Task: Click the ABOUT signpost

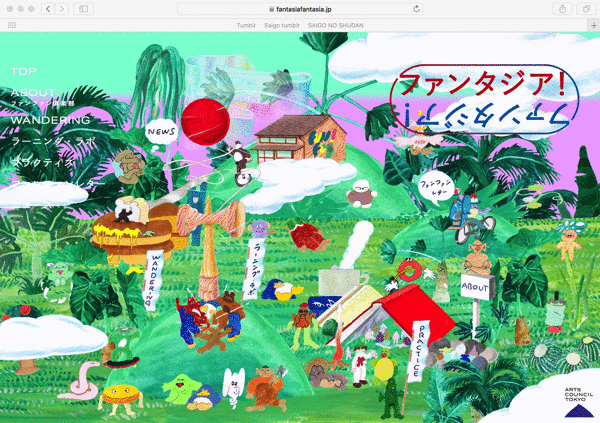Action: (475, 287)
